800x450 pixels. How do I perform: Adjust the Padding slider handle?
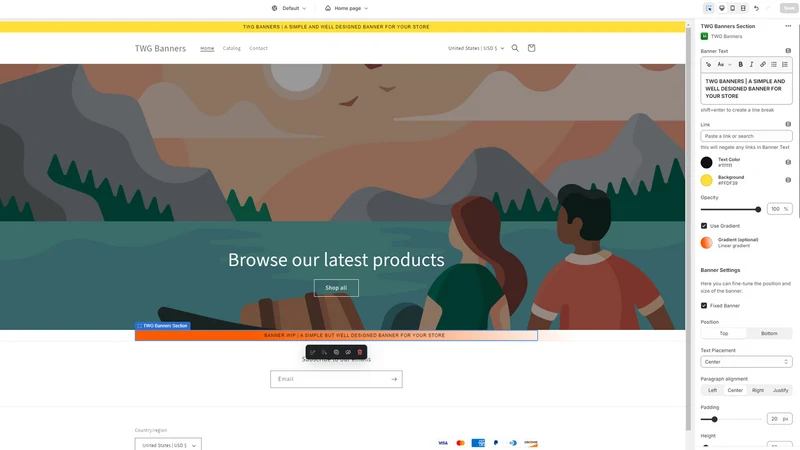tap(714, 419)
